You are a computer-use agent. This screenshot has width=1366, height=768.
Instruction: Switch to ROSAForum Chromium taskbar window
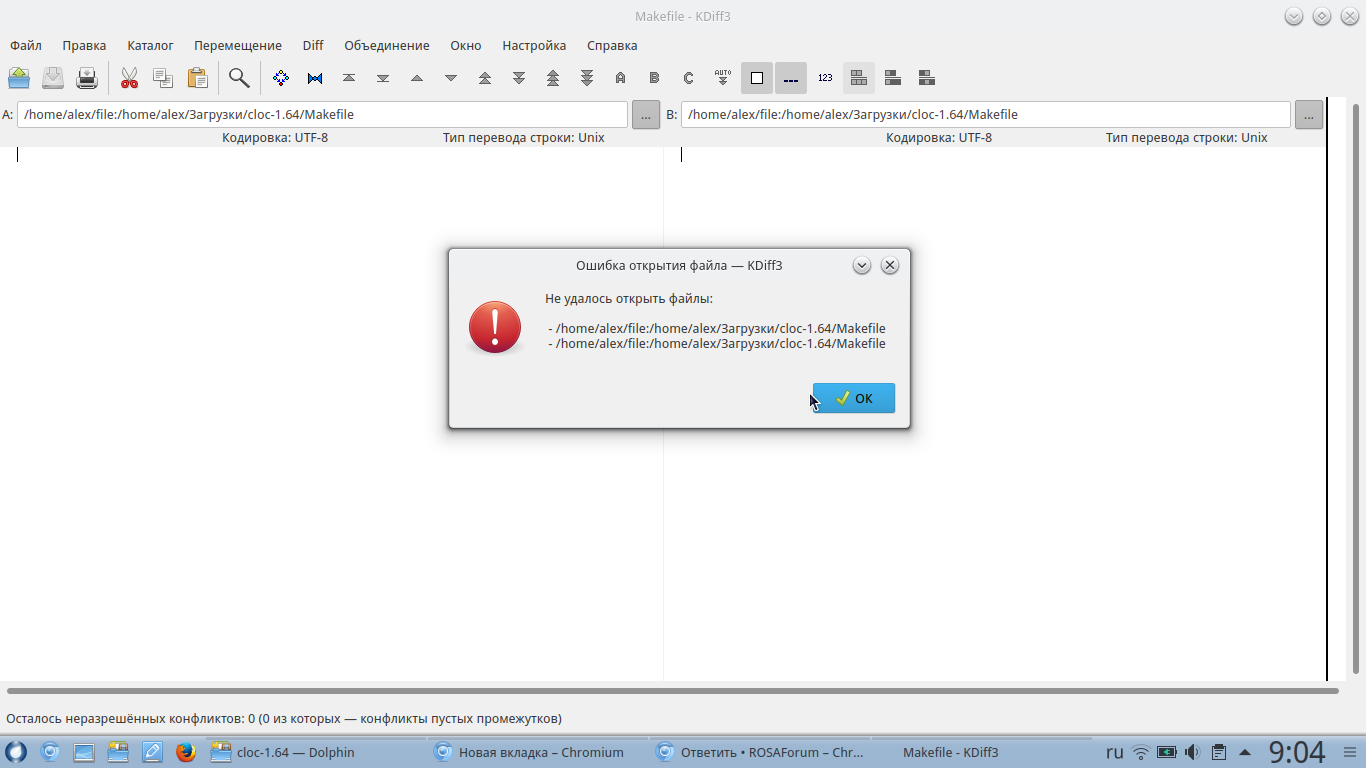[x=760, y=752]
